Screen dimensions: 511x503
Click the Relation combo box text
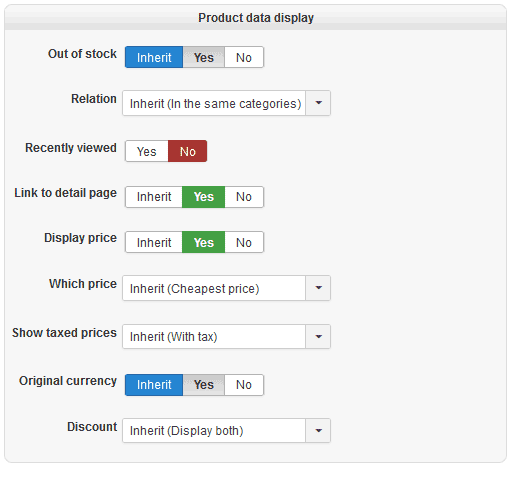point(214,103)
